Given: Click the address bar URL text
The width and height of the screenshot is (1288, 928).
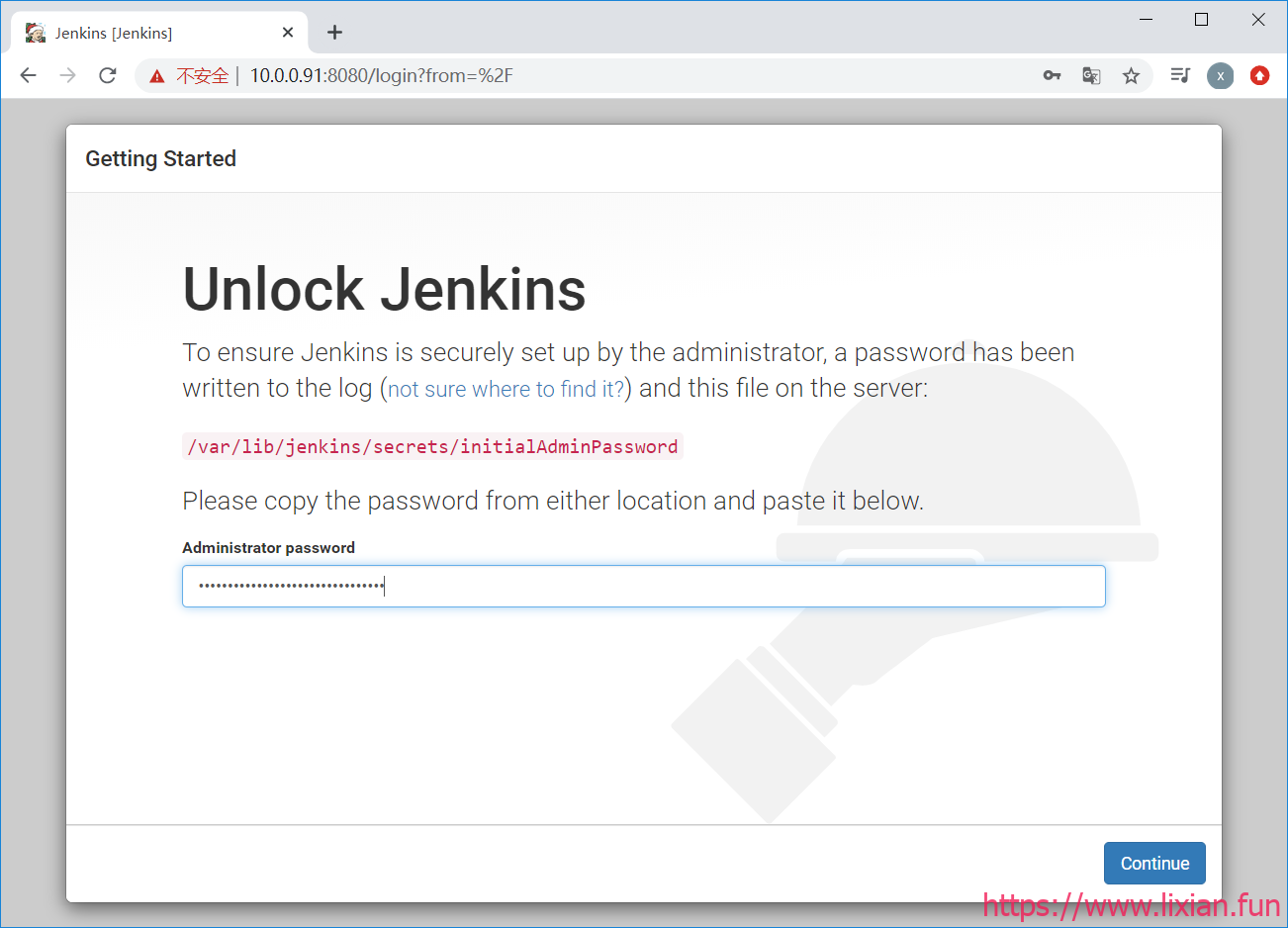Looking at the screenshot, I should pos(381,75).
